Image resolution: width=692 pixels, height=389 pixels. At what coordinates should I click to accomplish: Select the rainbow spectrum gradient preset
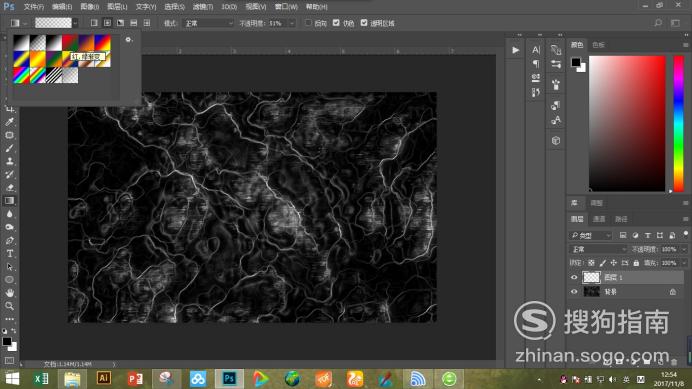tap(21, 76)
